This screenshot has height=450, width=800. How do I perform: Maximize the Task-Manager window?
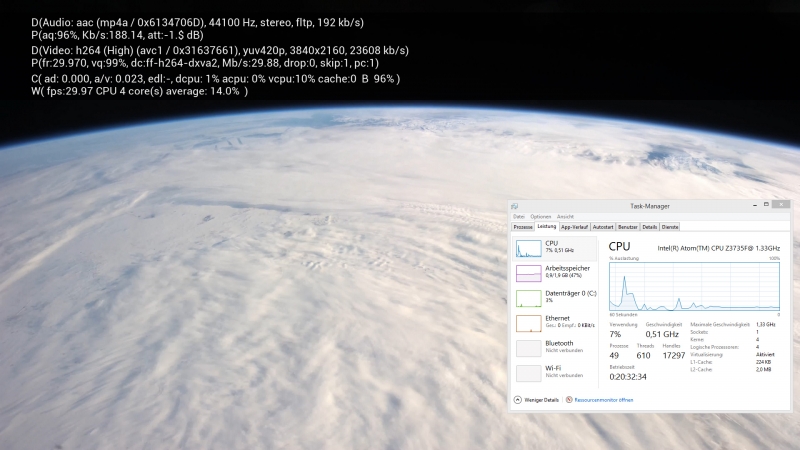(x=766, y=205)
